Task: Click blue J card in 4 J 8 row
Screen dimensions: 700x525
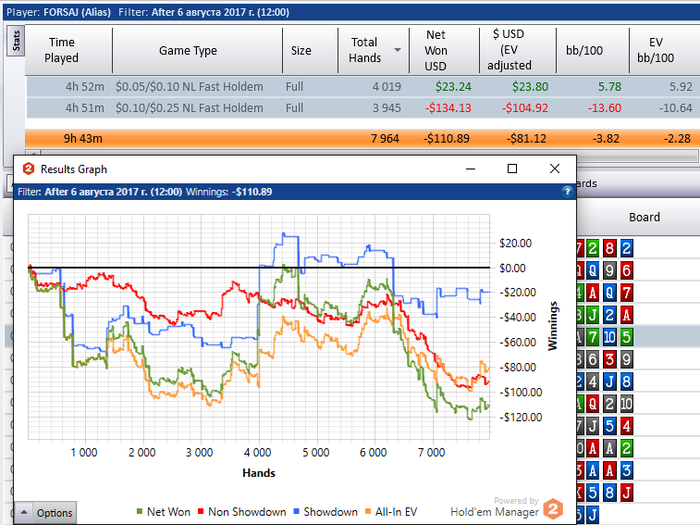Action: [609, 382]
